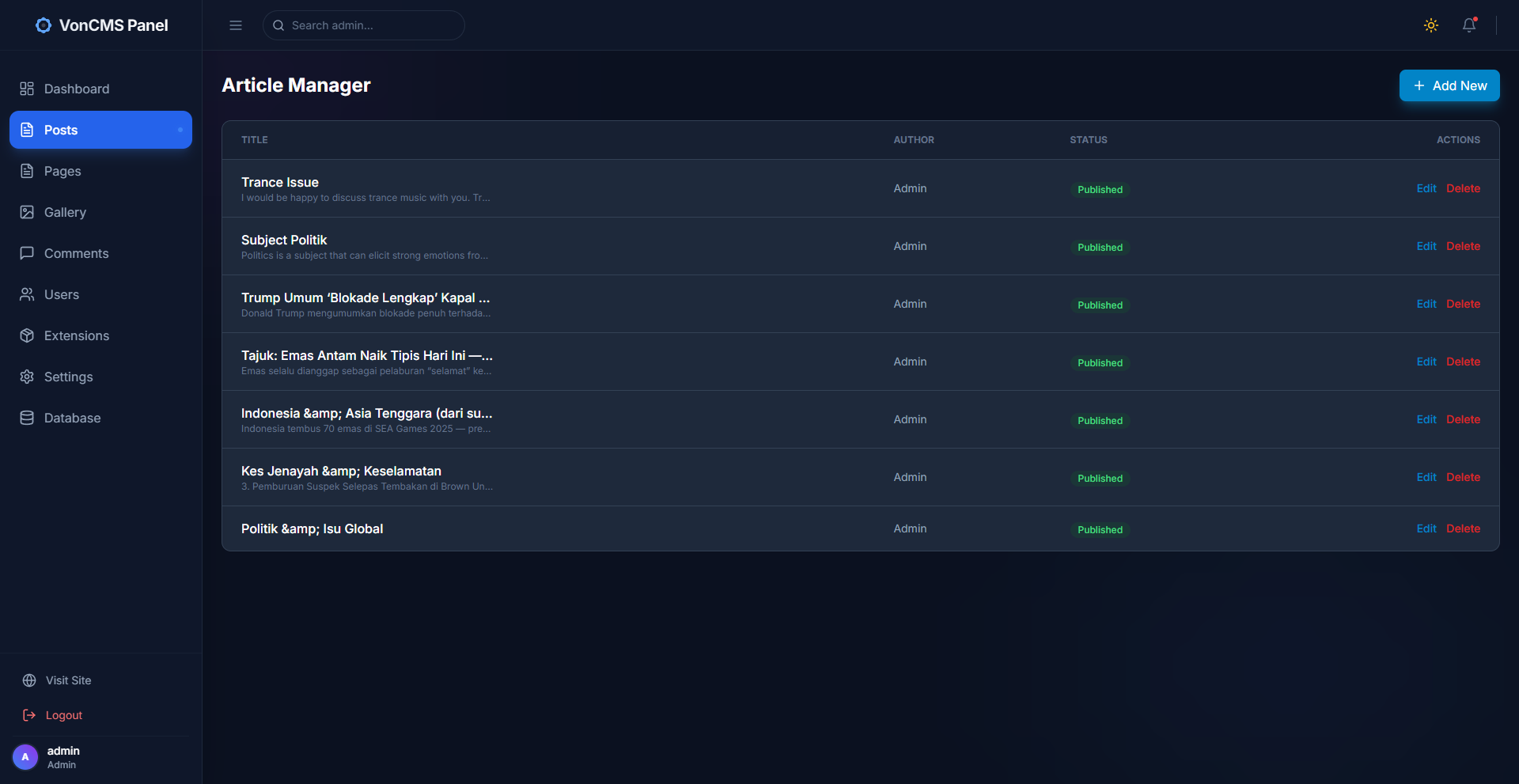This screenshot has height=784, width=1519.
Task: Open Database icon in sidebar
Action: [x=27, y=418]
